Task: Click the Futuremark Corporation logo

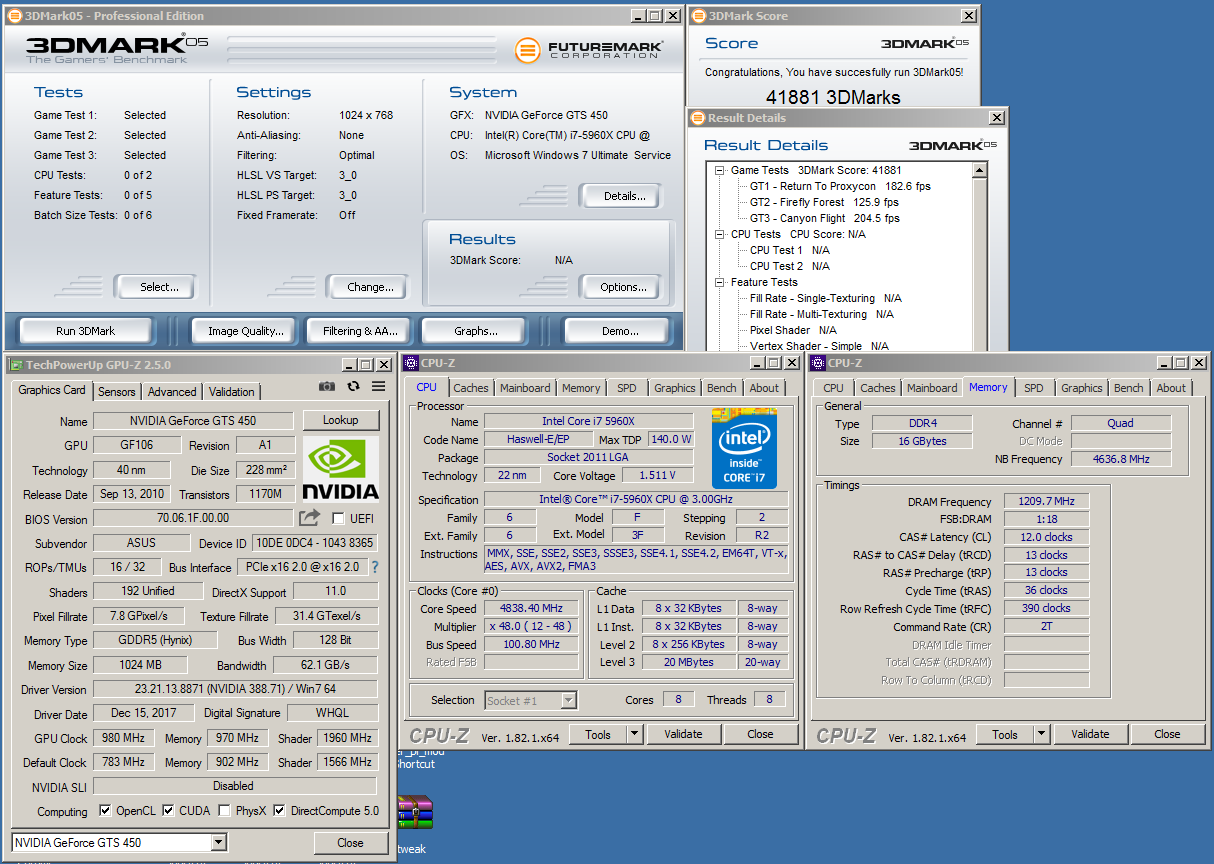Action: (x=588, y=49)
